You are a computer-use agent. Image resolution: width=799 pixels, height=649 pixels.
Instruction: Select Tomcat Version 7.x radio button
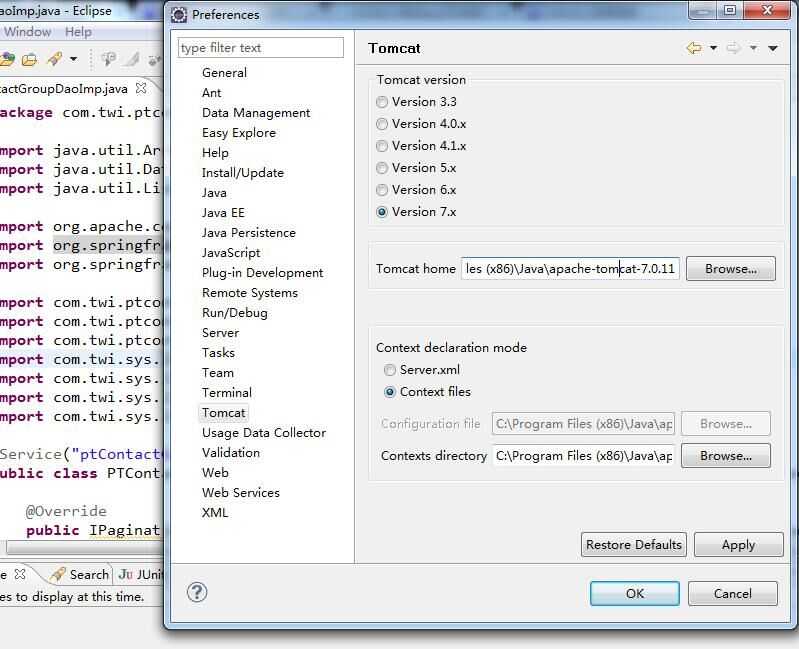pos(382,212)
